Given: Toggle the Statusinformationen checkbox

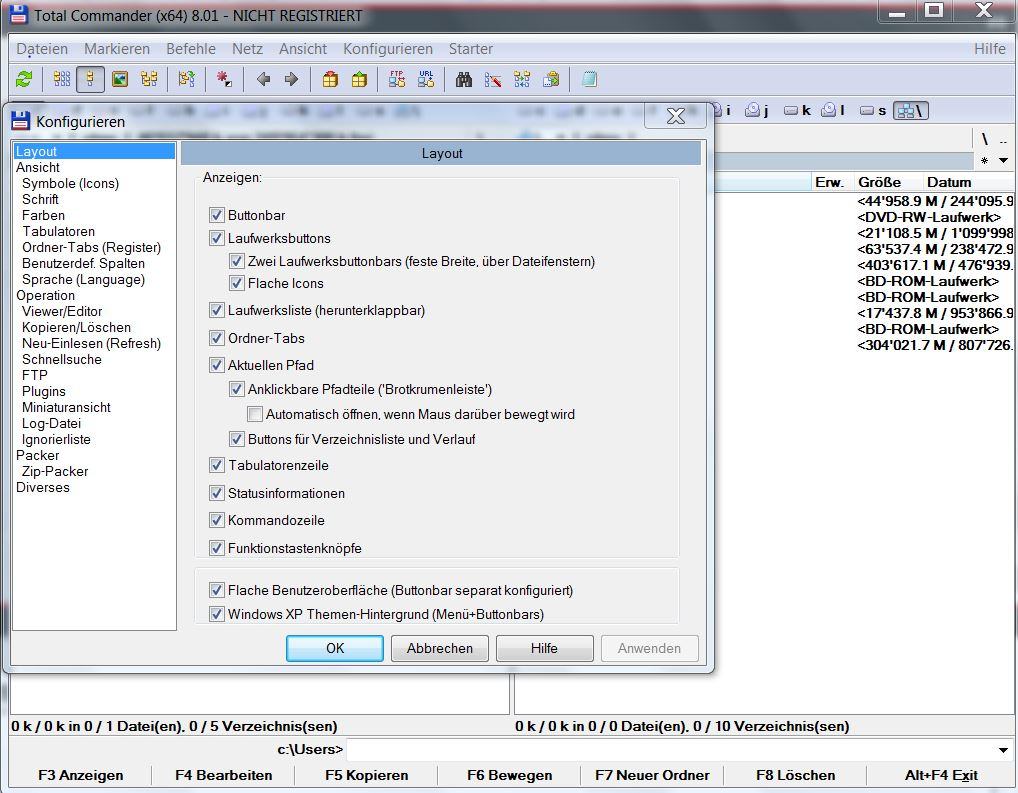Looking at the screenshot, I should pyautogui.click(x=217, y=494).
